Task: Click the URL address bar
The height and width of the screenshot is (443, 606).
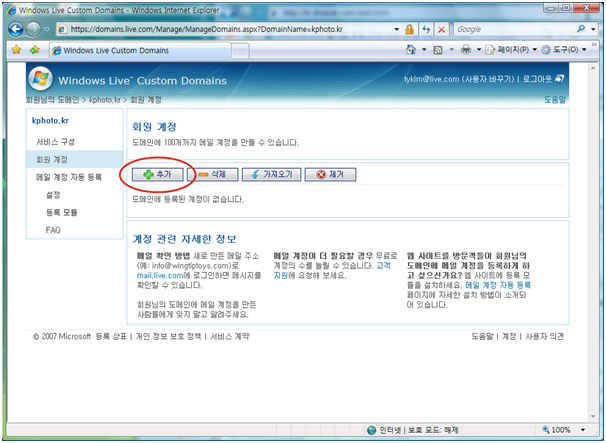Action: (x=228, y=29)
